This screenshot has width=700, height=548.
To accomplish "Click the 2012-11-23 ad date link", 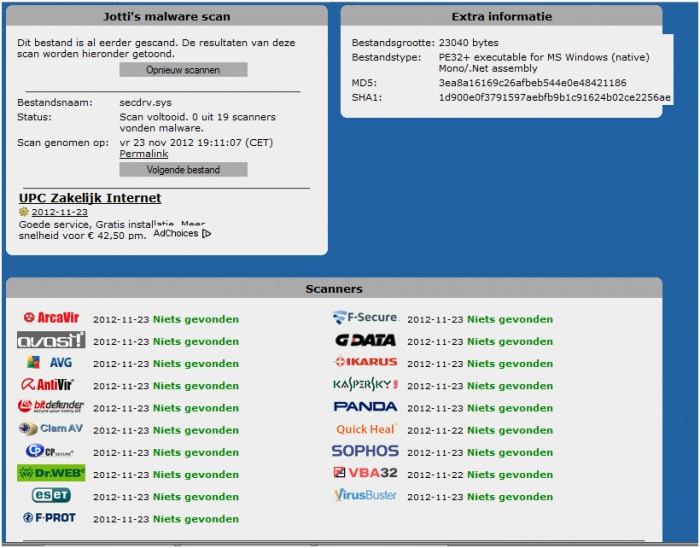I will (x=59, y=212).
